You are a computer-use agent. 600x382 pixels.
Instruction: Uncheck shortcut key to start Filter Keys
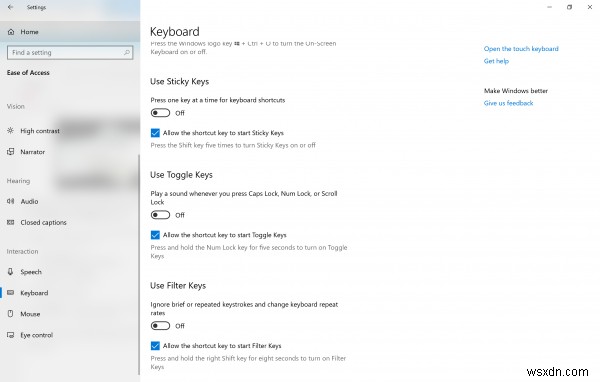(155, 346)
